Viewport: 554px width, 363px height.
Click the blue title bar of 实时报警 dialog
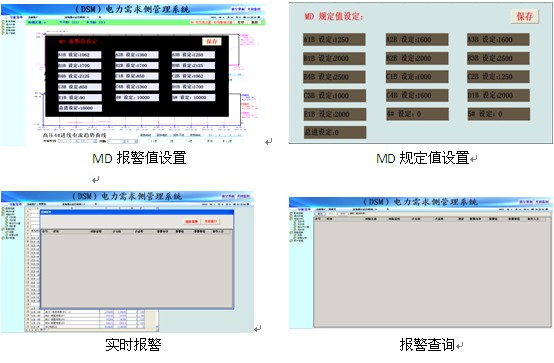(x=137, y=212)
